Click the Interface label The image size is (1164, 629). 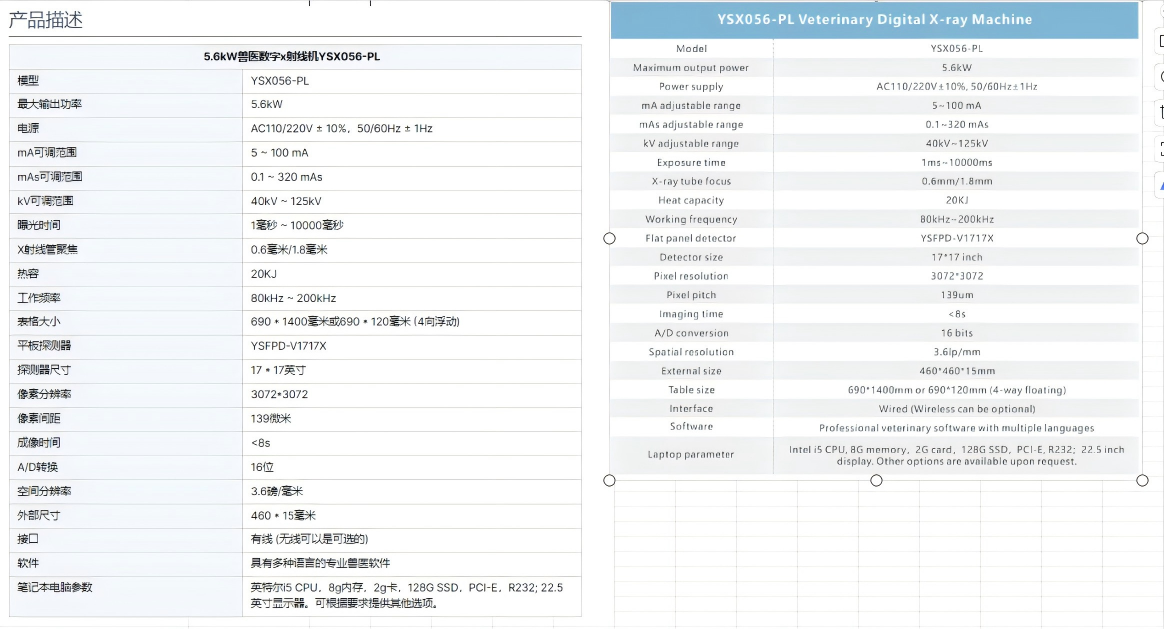coord(691,408)
